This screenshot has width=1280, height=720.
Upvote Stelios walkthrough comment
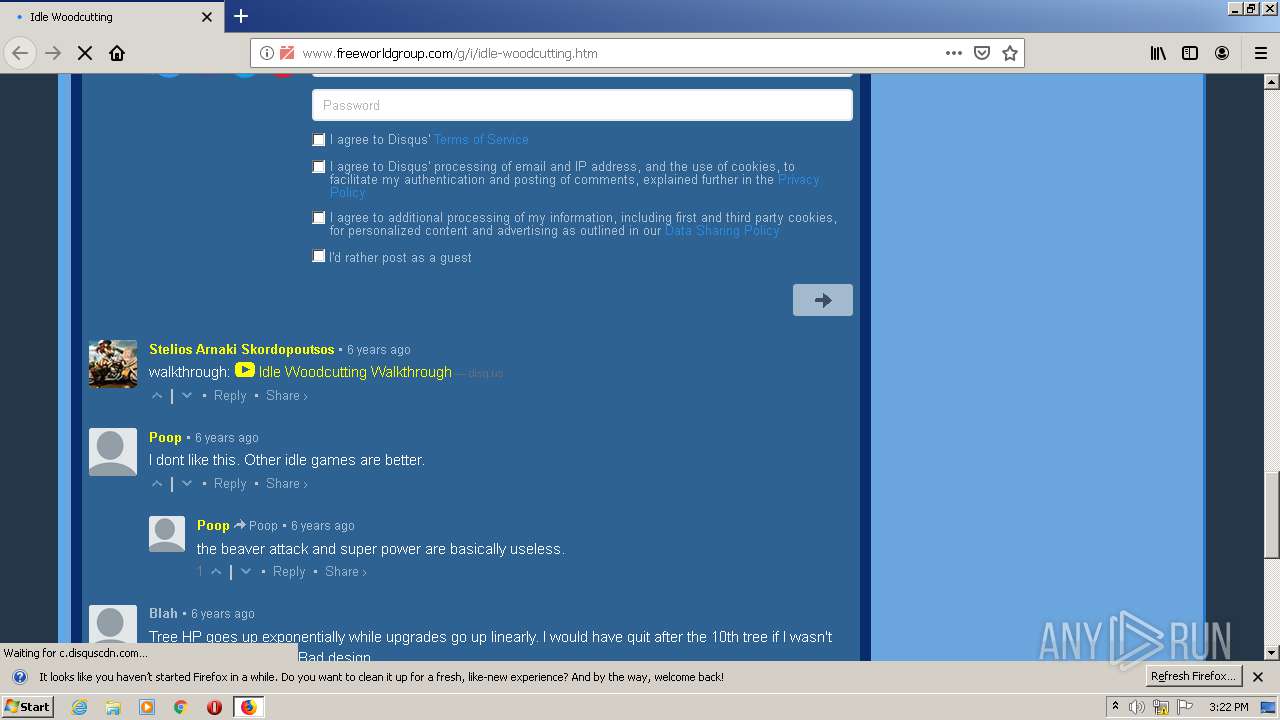pos(157,396)
